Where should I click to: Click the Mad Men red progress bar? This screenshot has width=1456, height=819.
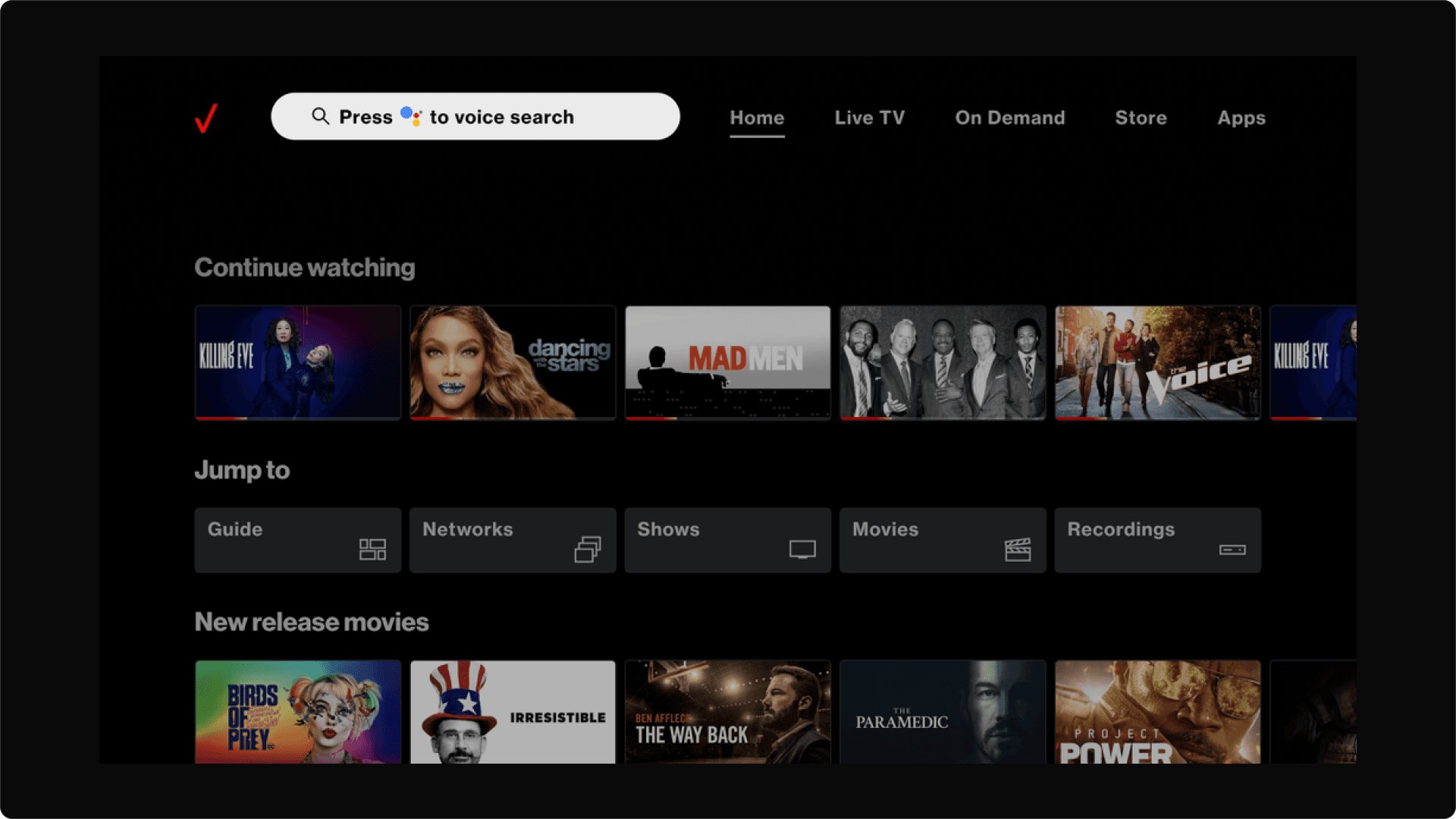651,418
